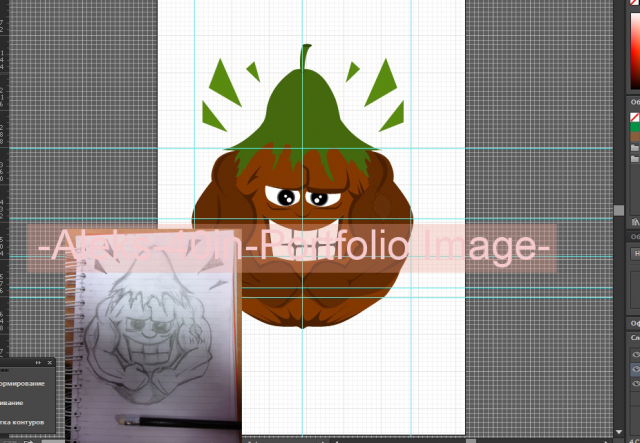Viewport: 640px width, 443px height.
Task: Open the second color group folder icon
Action: coord(635,159)
